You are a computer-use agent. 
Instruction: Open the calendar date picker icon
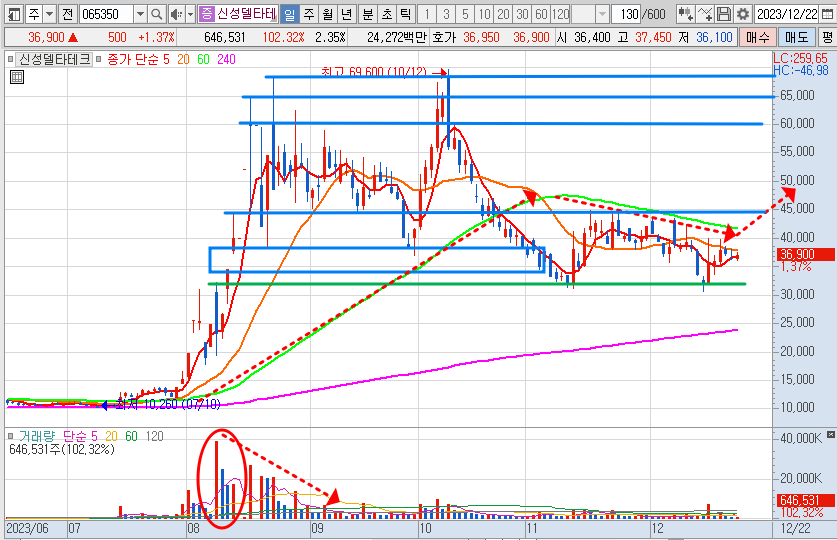[827, 14]
